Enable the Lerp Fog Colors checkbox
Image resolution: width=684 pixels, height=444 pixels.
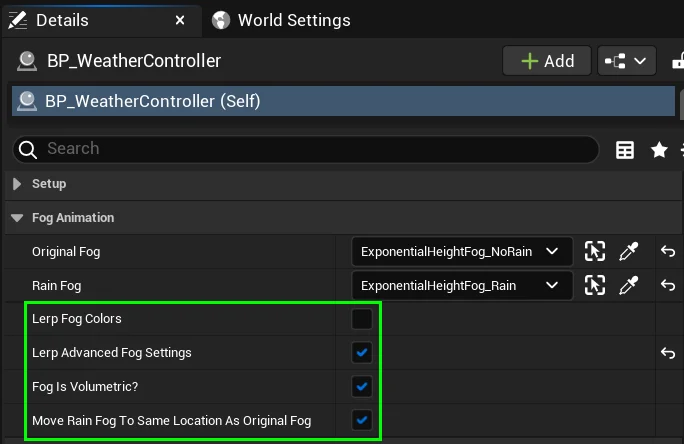tap(362, 319)
